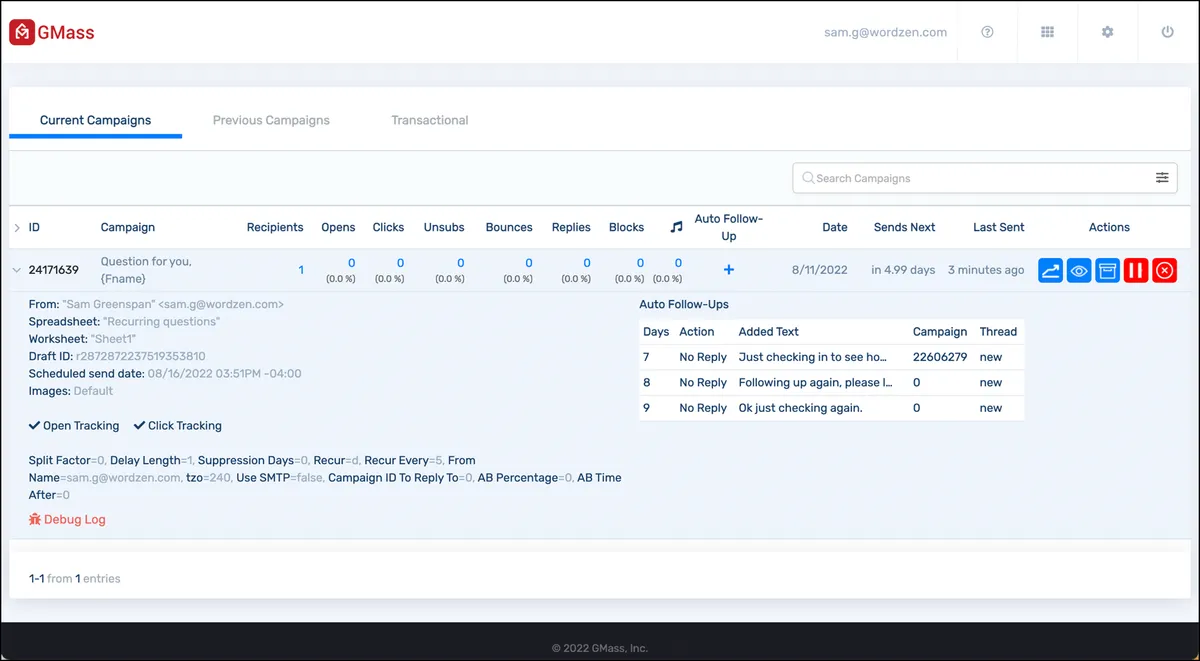This screenshot has height=661, width=1200.
Task: Click the Days 9 follow-up cell
Action: click(x=646, y=408)
